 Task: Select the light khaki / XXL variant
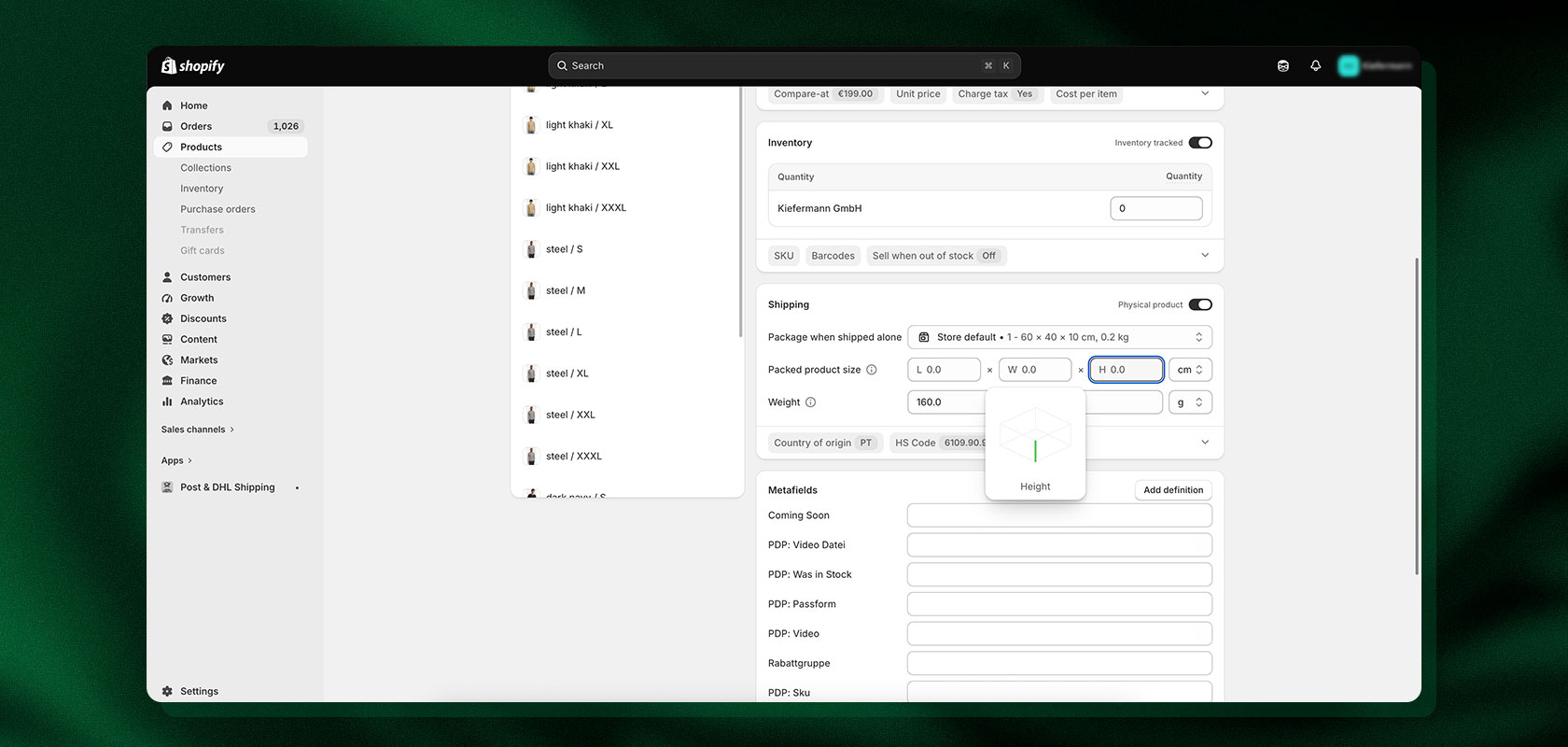625,166
